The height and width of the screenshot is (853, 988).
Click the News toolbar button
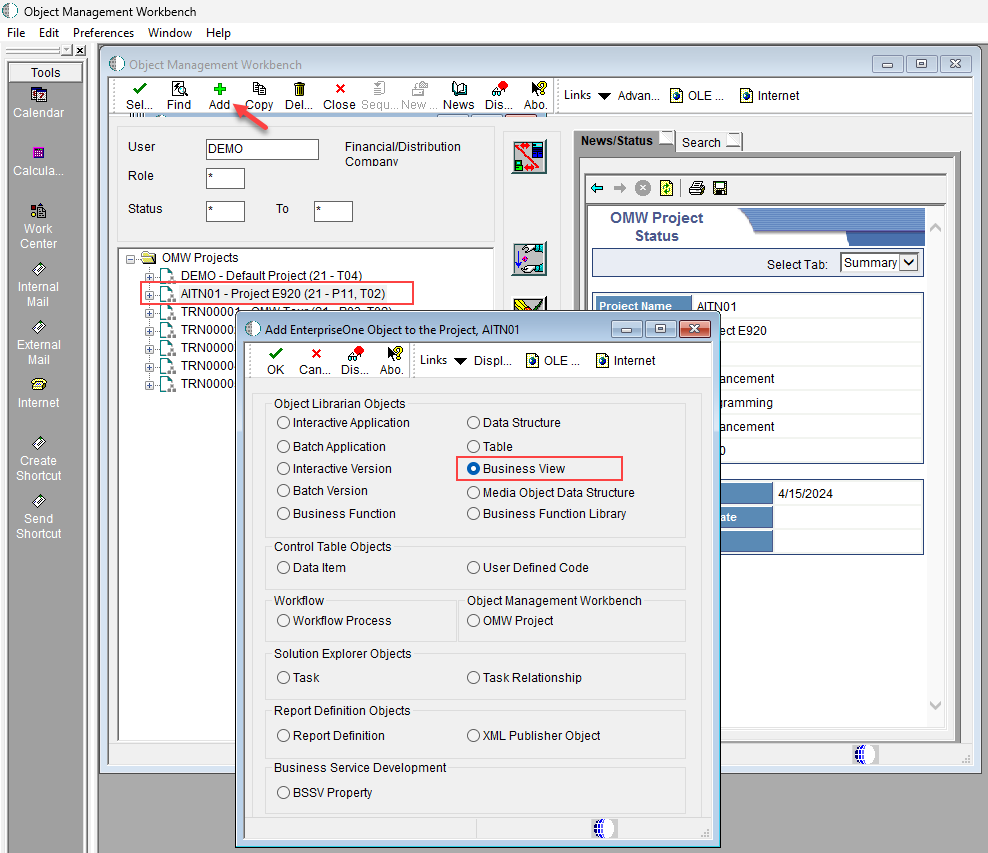click(459, 96)
